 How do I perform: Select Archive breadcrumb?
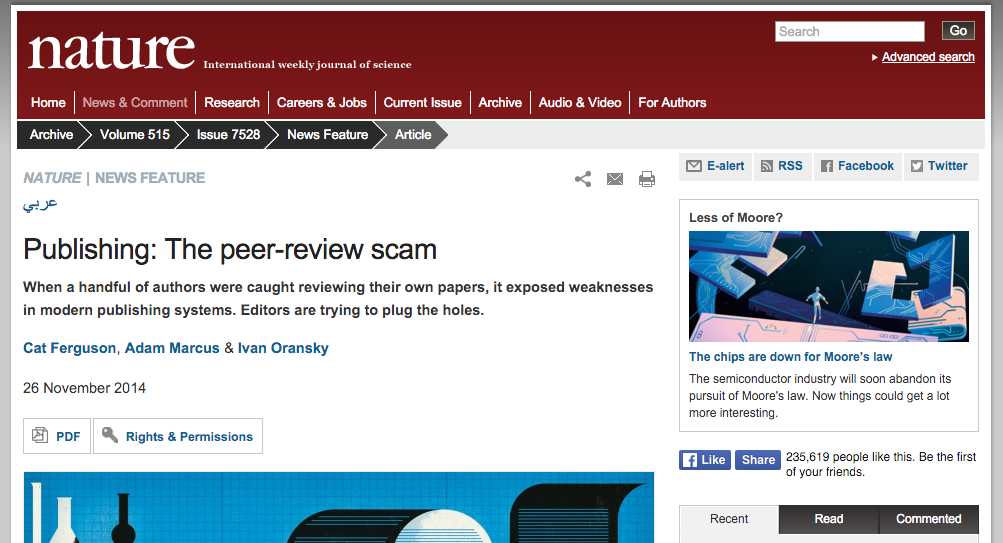[x=51, y=134]
